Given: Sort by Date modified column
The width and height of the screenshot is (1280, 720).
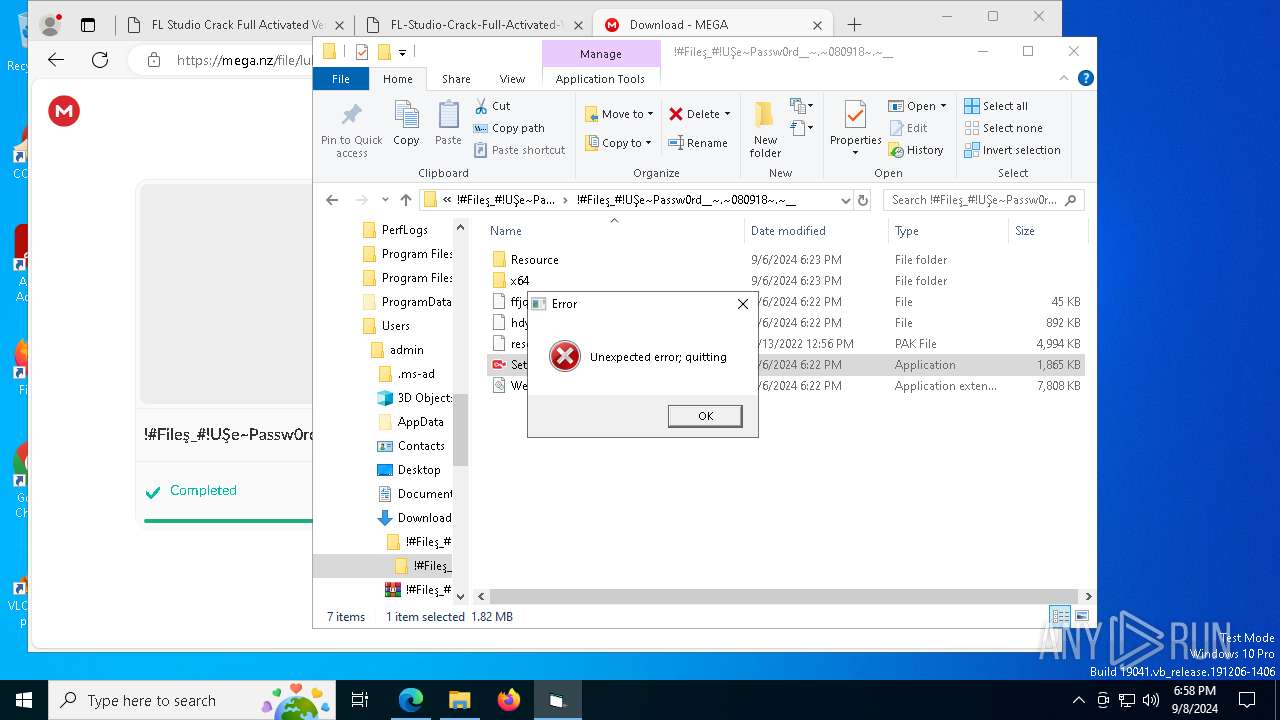Looking at the screenshot, I should (788, 231).
